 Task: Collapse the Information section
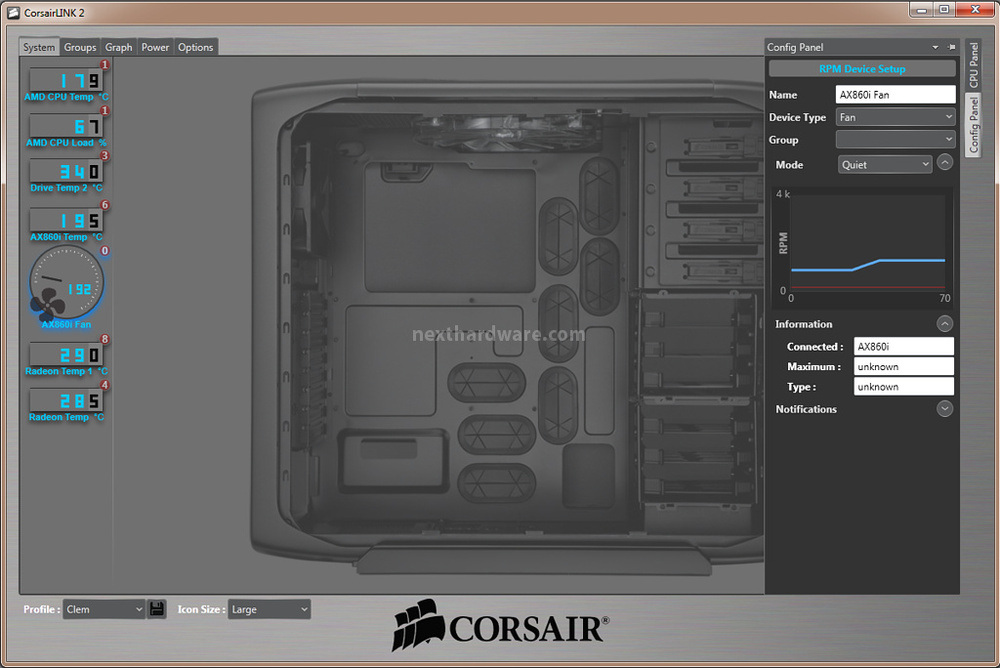point(945,323)
